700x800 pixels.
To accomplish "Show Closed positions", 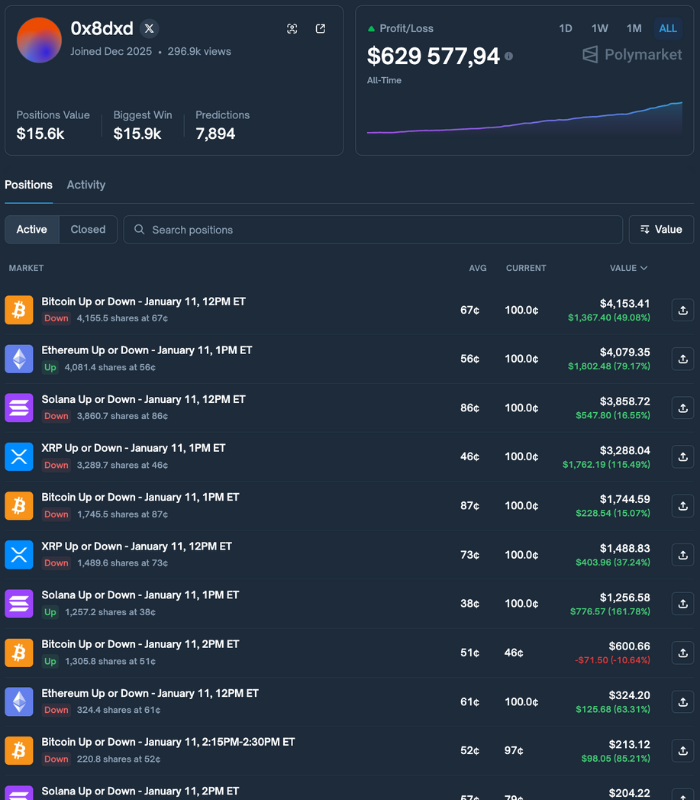I will pyautogui.click(x=88, y=230).
